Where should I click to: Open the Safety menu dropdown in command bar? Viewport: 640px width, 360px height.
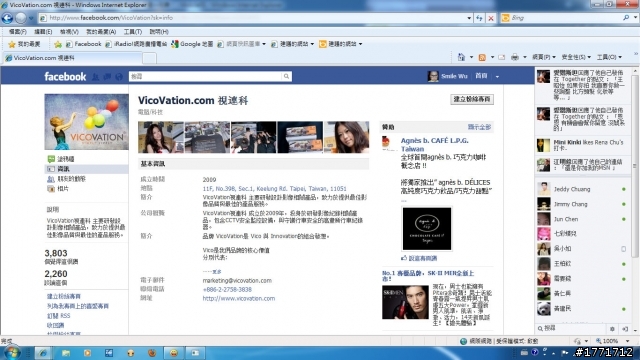click(x=576, y=57)
